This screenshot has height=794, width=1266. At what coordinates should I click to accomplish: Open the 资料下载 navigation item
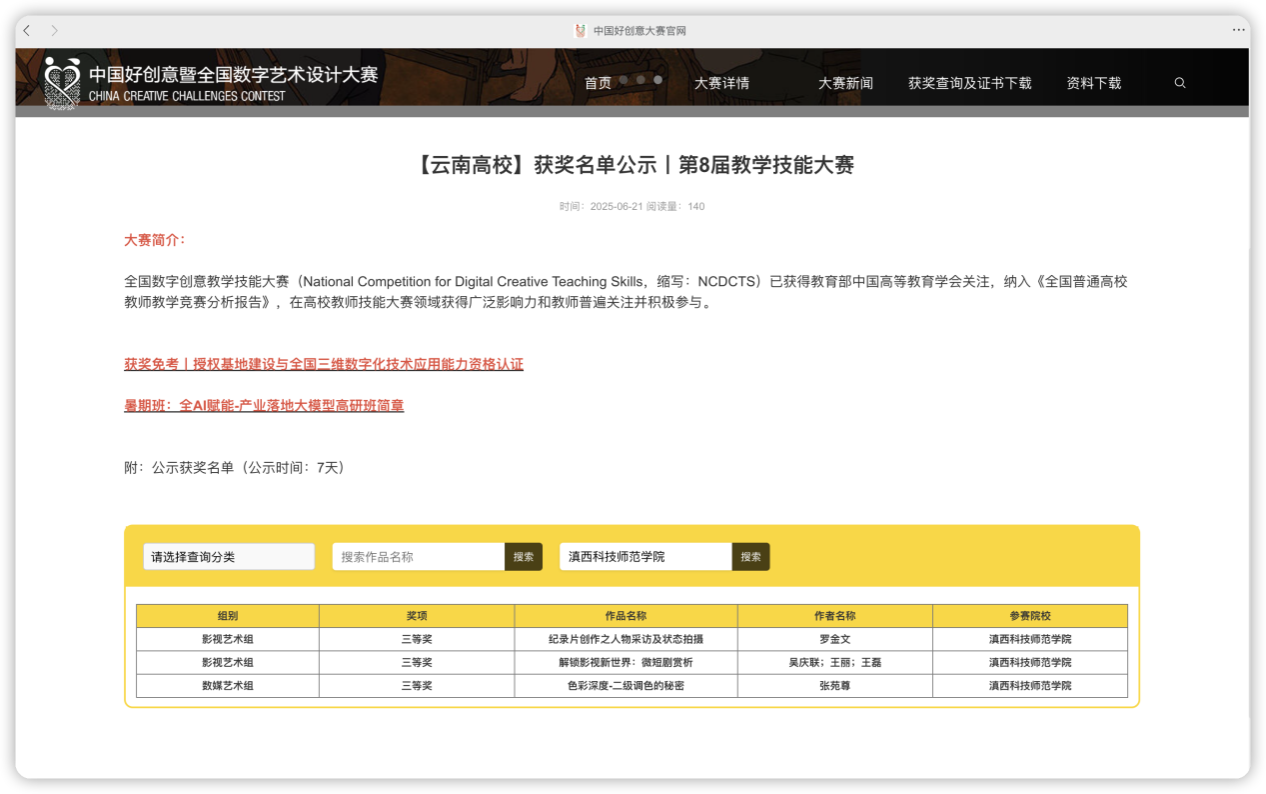[1093, 84]
